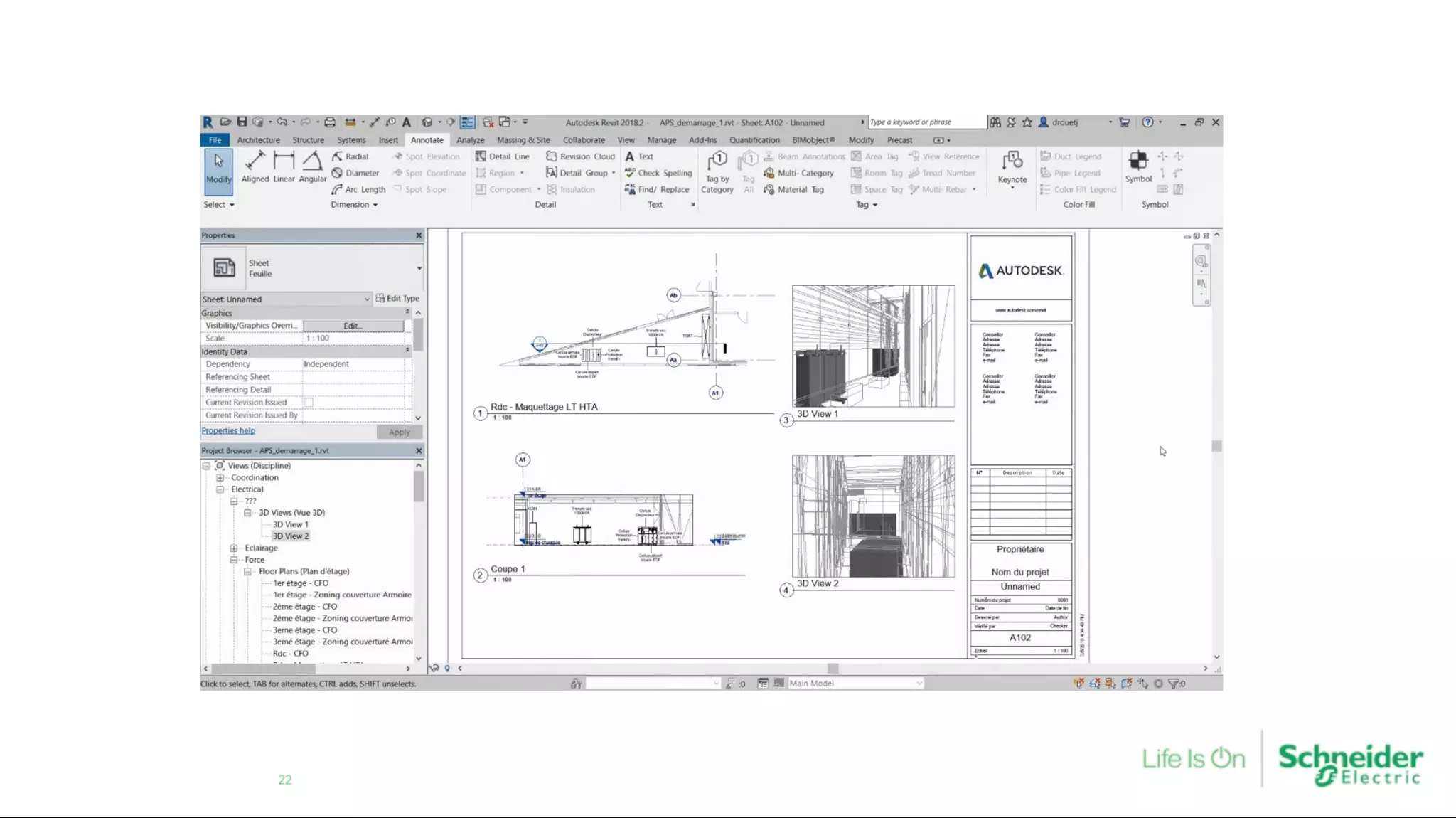Select 3D View 1 in Project Browser

tap(290, 524)
